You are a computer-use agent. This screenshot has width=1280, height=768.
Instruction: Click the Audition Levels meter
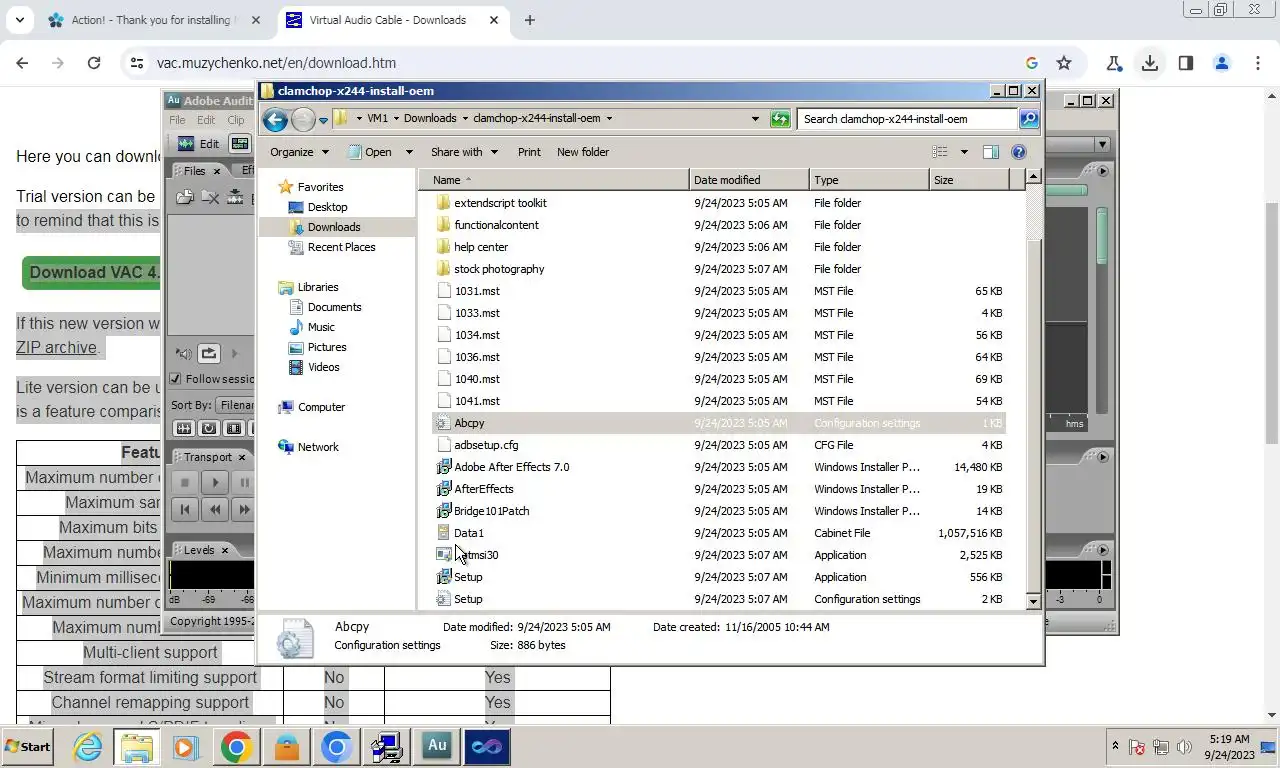tap(211, 575)
